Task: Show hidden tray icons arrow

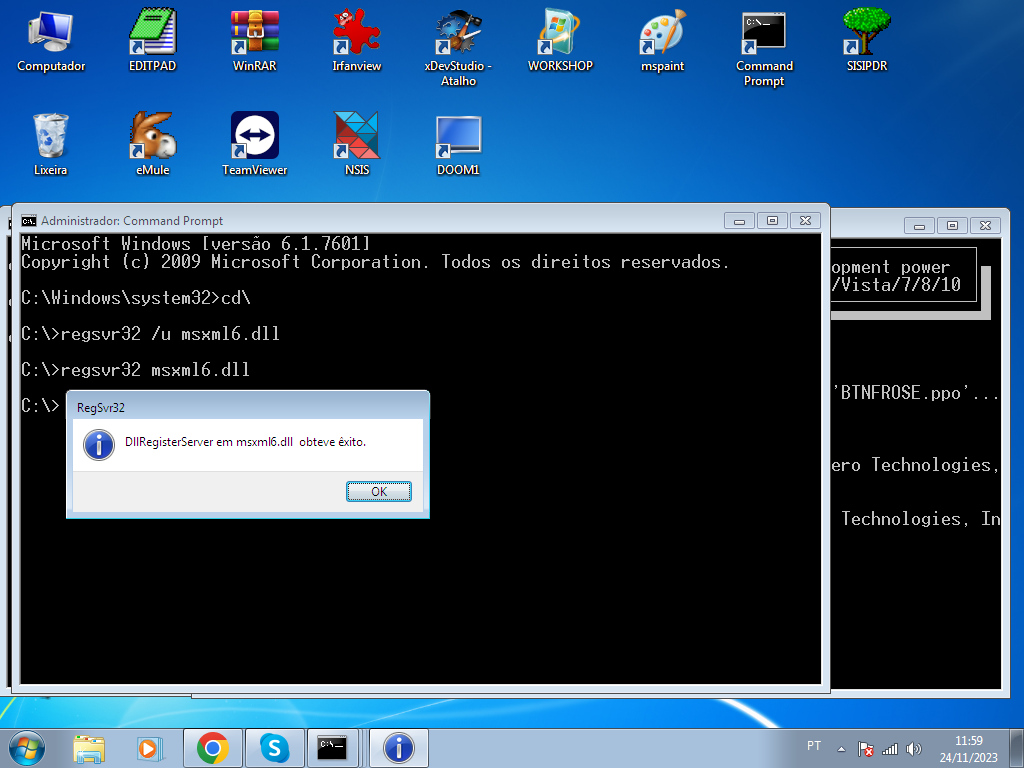Action: tap(841, 749)
